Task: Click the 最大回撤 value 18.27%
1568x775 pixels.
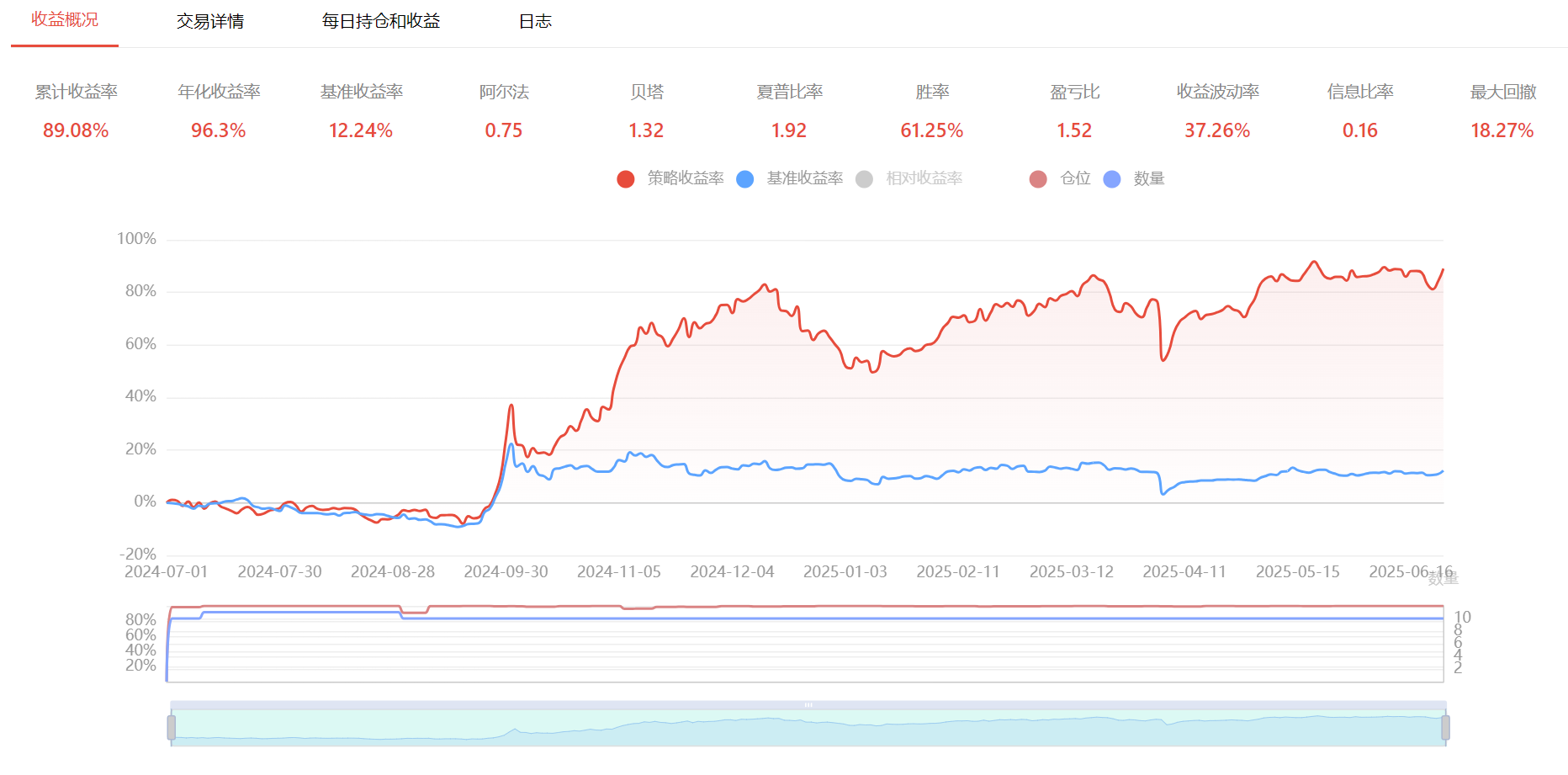Action: 1502,130
